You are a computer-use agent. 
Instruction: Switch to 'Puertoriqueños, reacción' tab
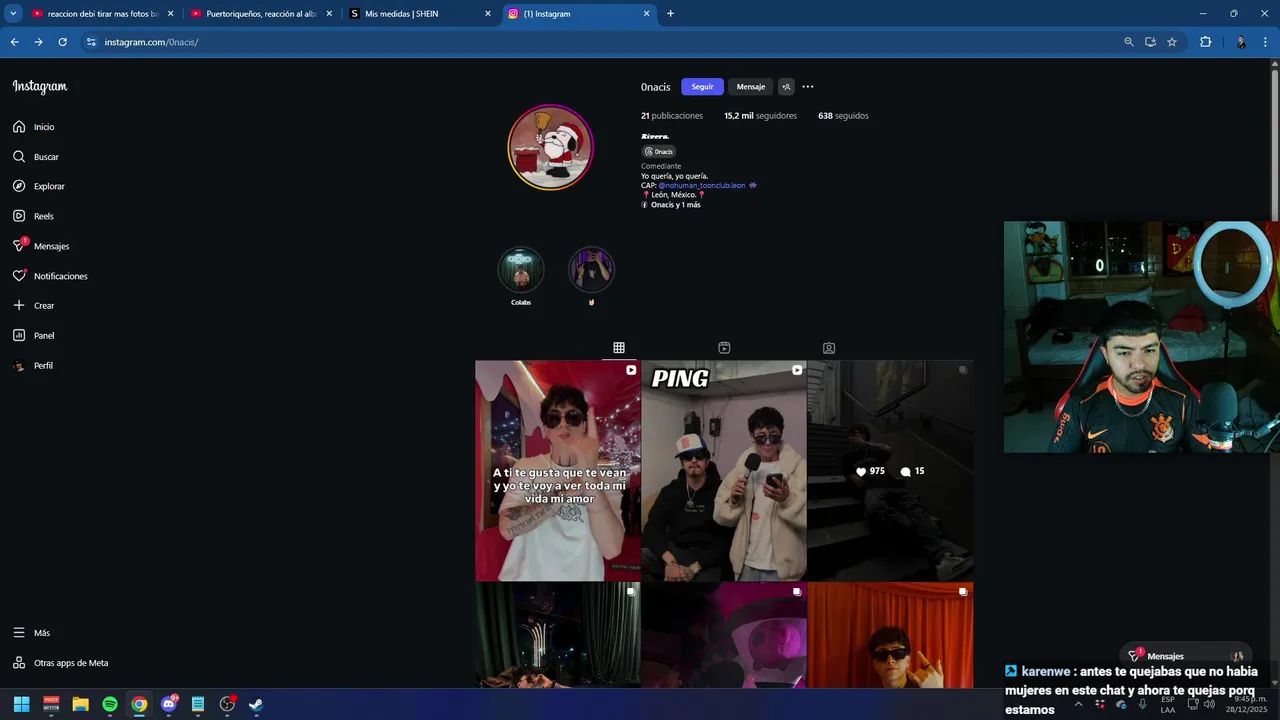click(260, 14)
